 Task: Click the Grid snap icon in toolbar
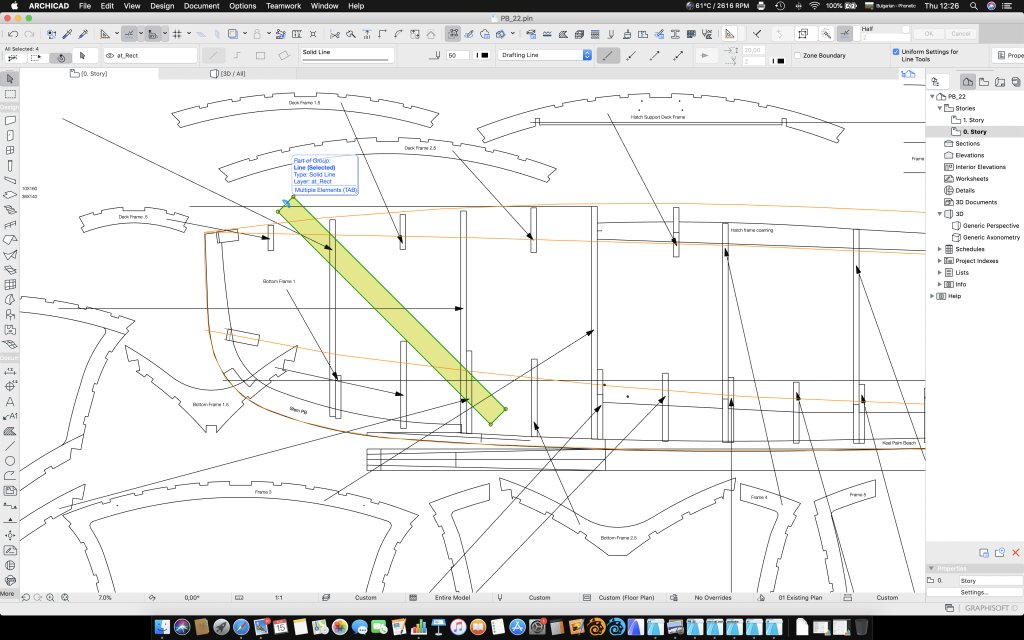(177, 33)
